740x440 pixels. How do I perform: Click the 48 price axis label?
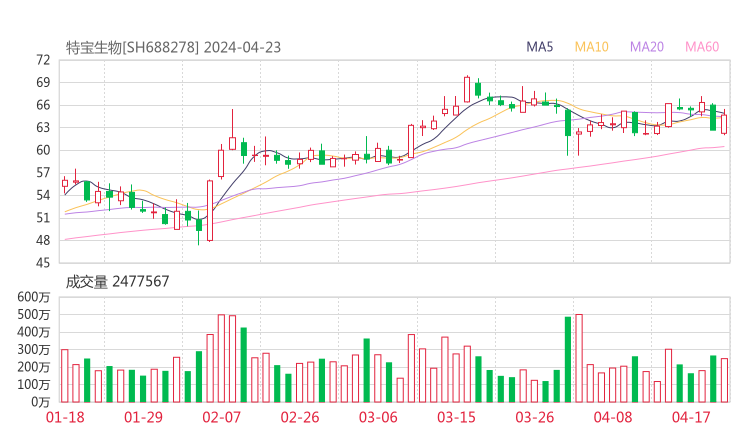[43, 240]
